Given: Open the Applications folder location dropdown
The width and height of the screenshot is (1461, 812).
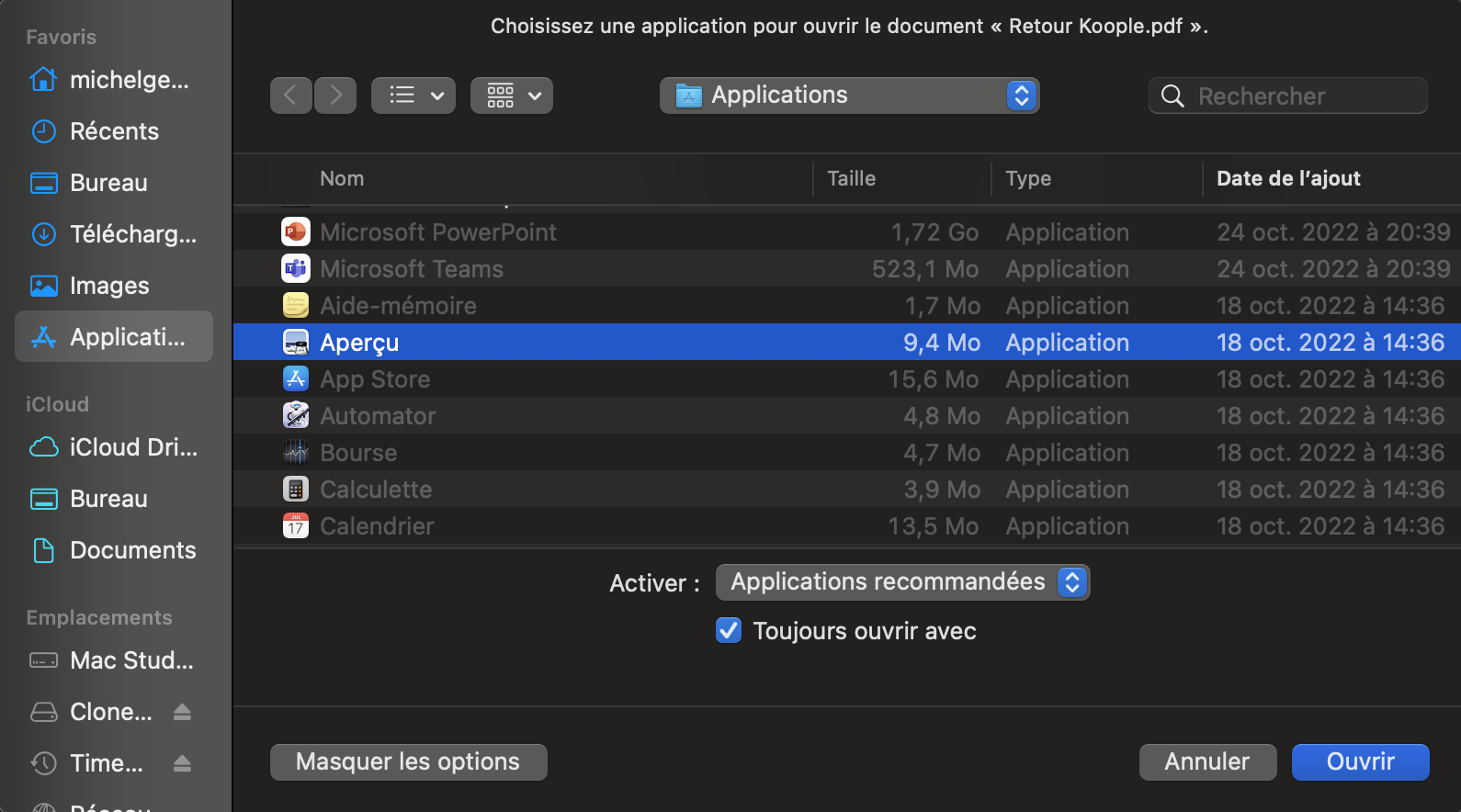Looking at the screenshot, I should 849,96.
